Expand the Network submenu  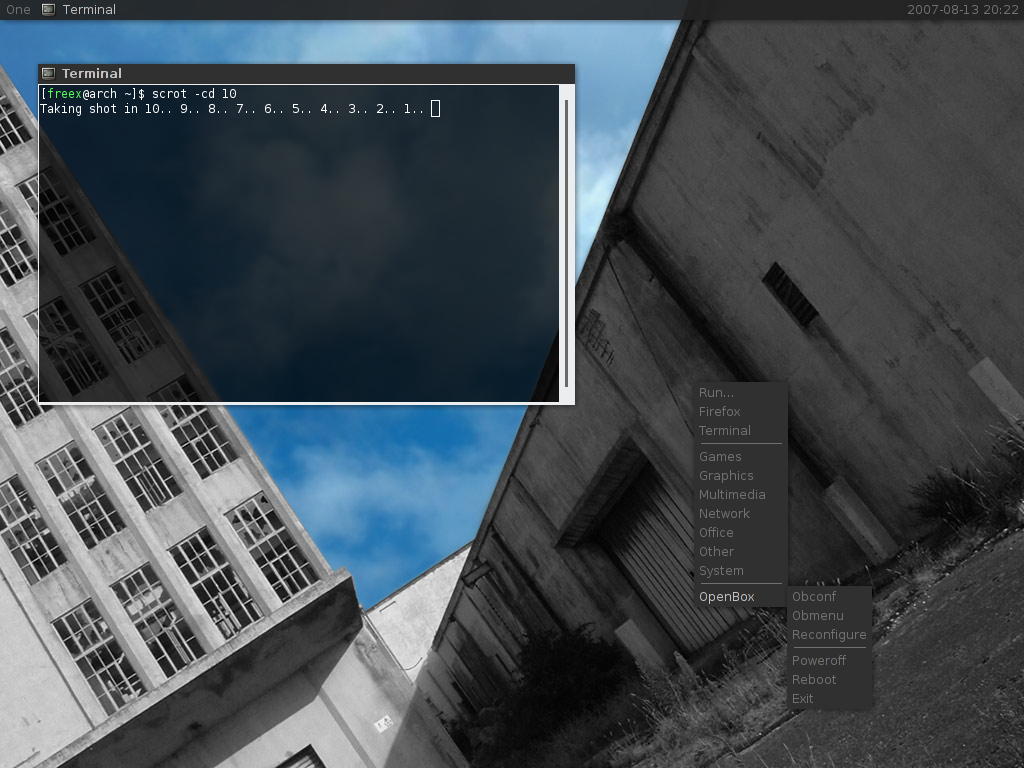[740, 513]
